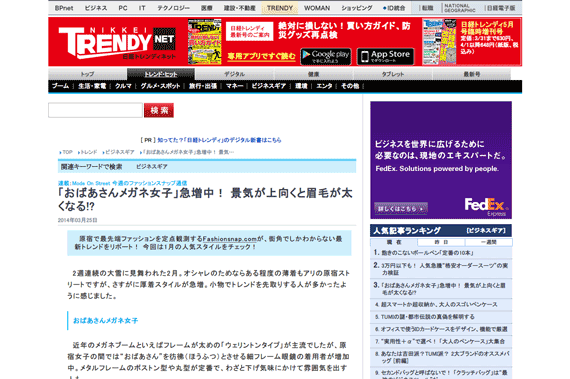Switch to the 健康 tab
Image resolution: width=570 pixels, height=379 pixels.
pyautogui.click(x=313, y=74)
